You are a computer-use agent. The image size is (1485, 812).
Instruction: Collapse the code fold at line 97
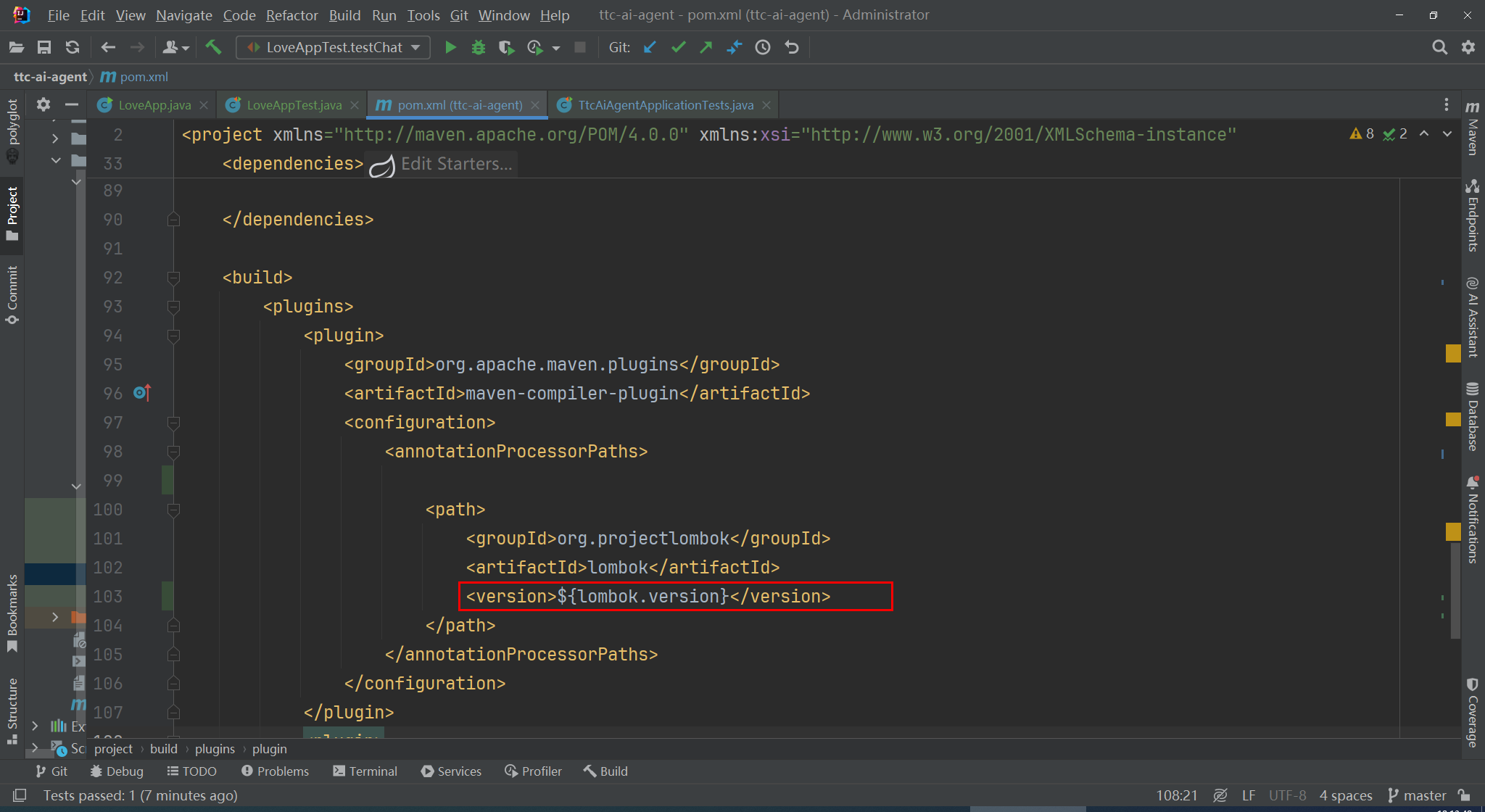click(x=174, y=422)
